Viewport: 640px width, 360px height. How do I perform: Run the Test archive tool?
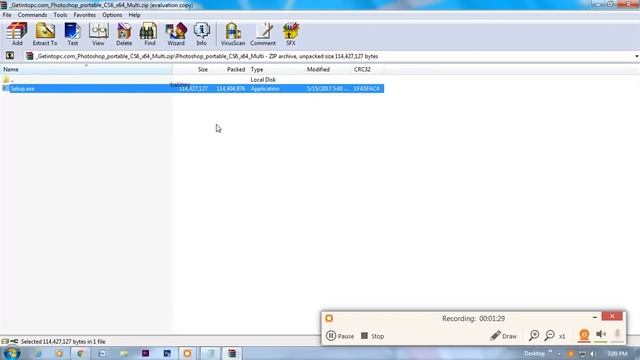[x=73, y=34]
